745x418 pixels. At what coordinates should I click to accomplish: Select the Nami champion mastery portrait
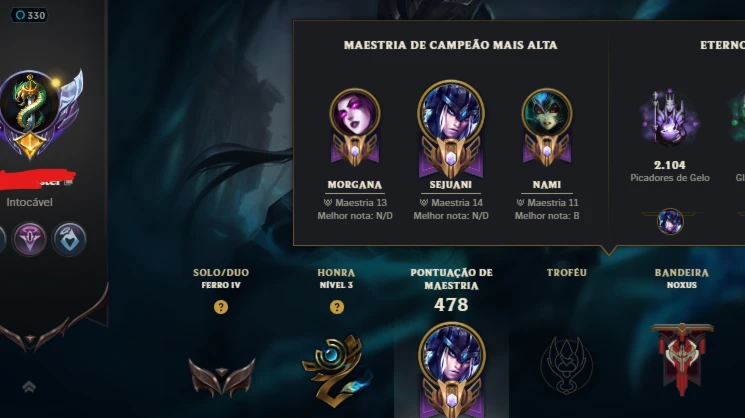pyautogui.click(x=547, y=127)
